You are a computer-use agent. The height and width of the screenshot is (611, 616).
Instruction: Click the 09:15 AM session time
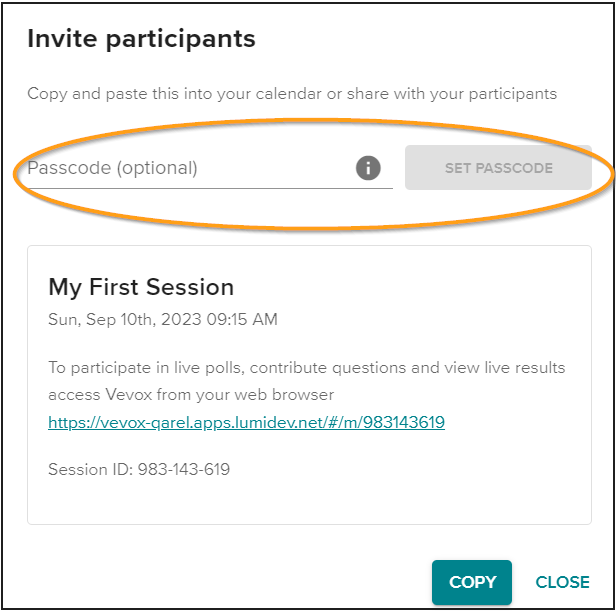[242, 319]
